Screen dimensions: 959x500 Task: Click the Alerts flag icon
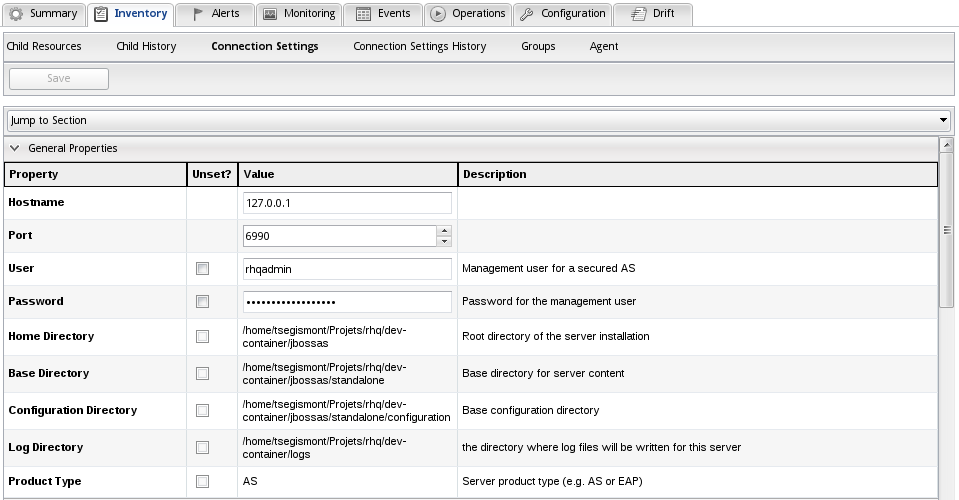pyautogui.click(x=198, y=14)
